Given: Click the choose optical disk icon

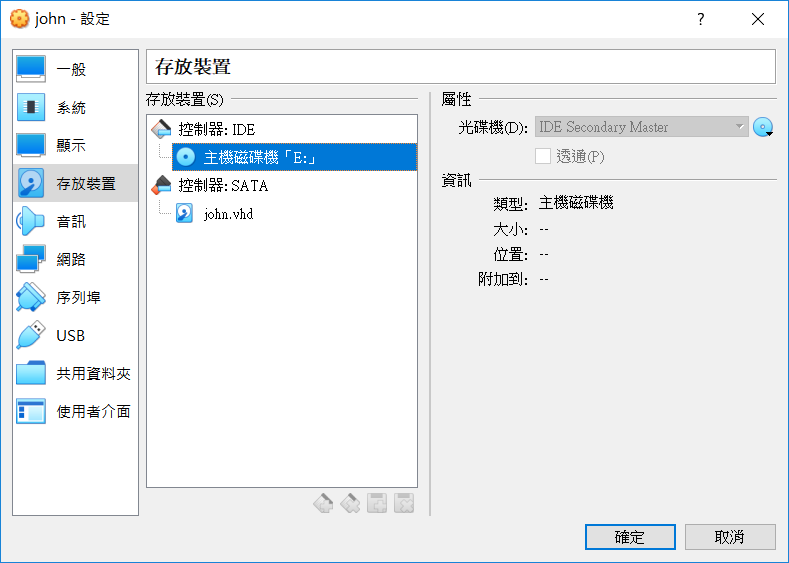Looking at the screenshot, I should [x=763, y=127].
